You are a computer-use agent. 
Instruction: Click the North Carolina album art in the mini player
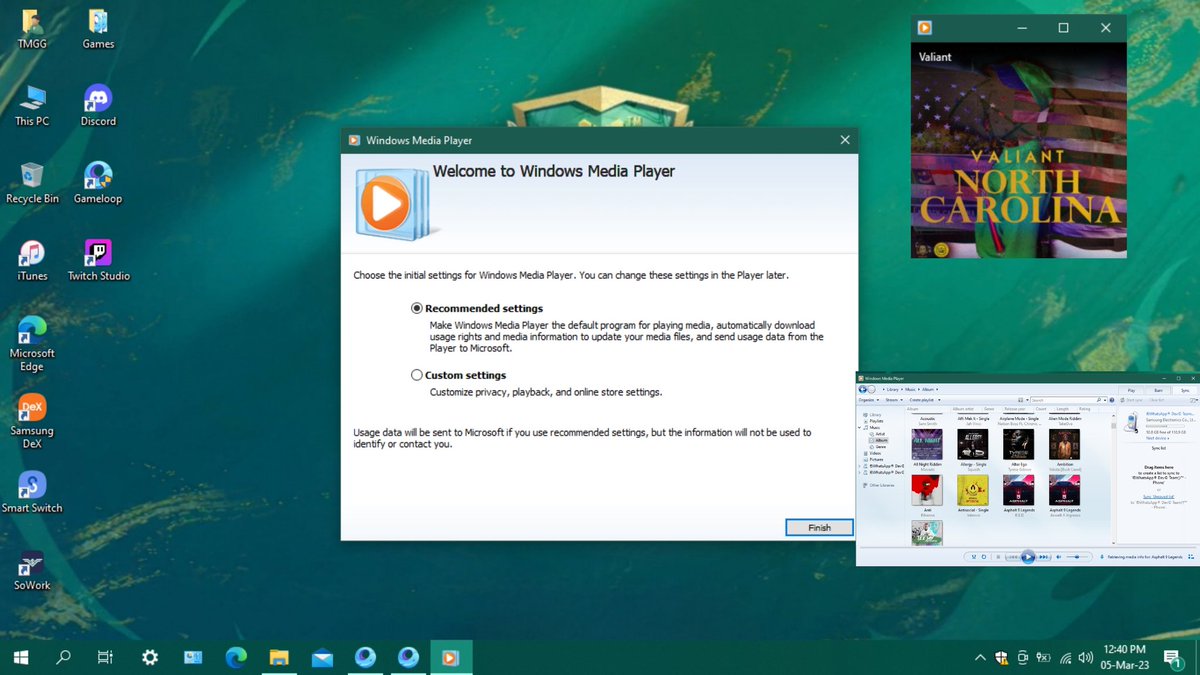point(1019,150)
